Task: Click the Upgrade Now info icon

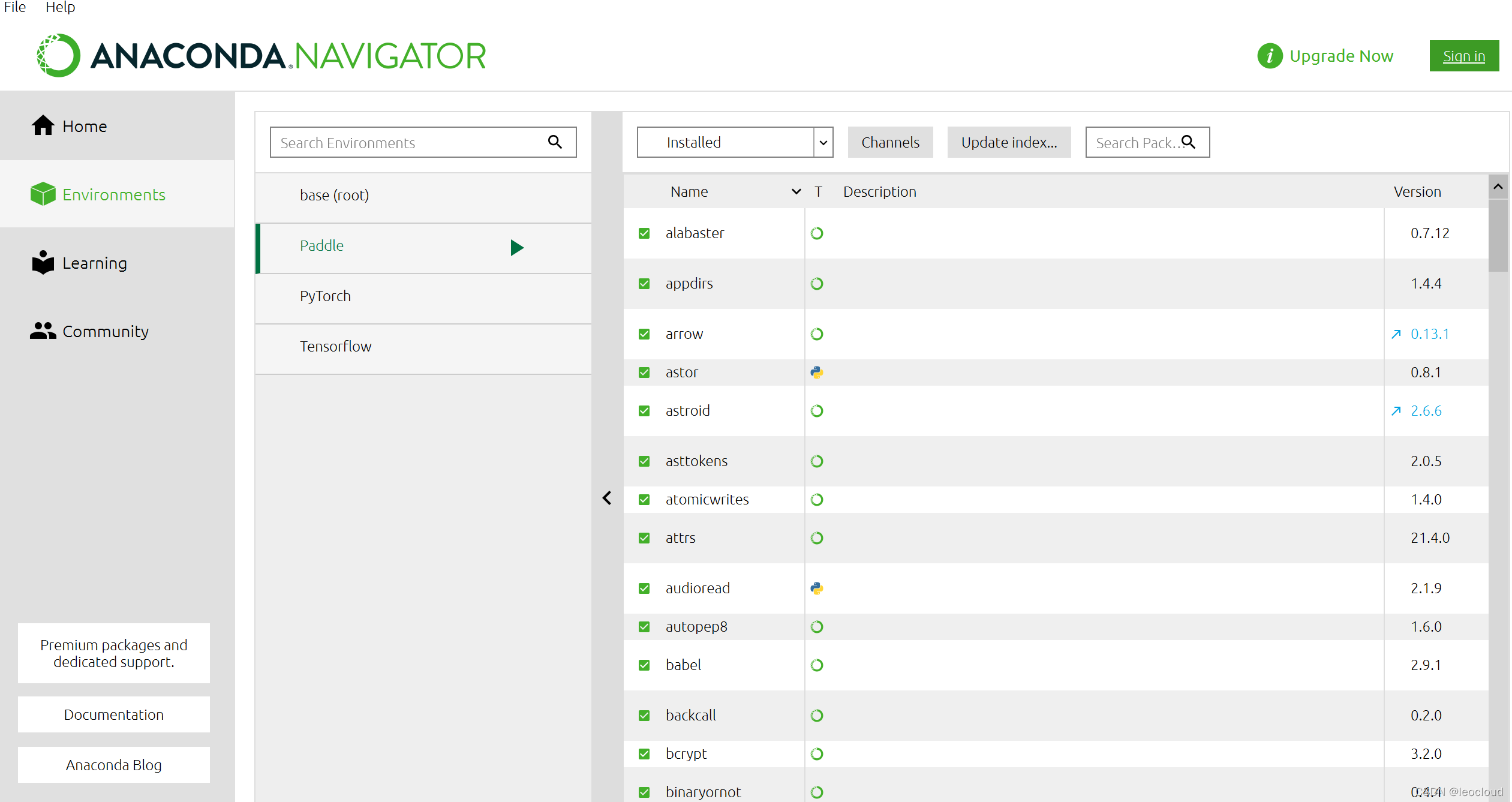Action: click(1269, 56)
